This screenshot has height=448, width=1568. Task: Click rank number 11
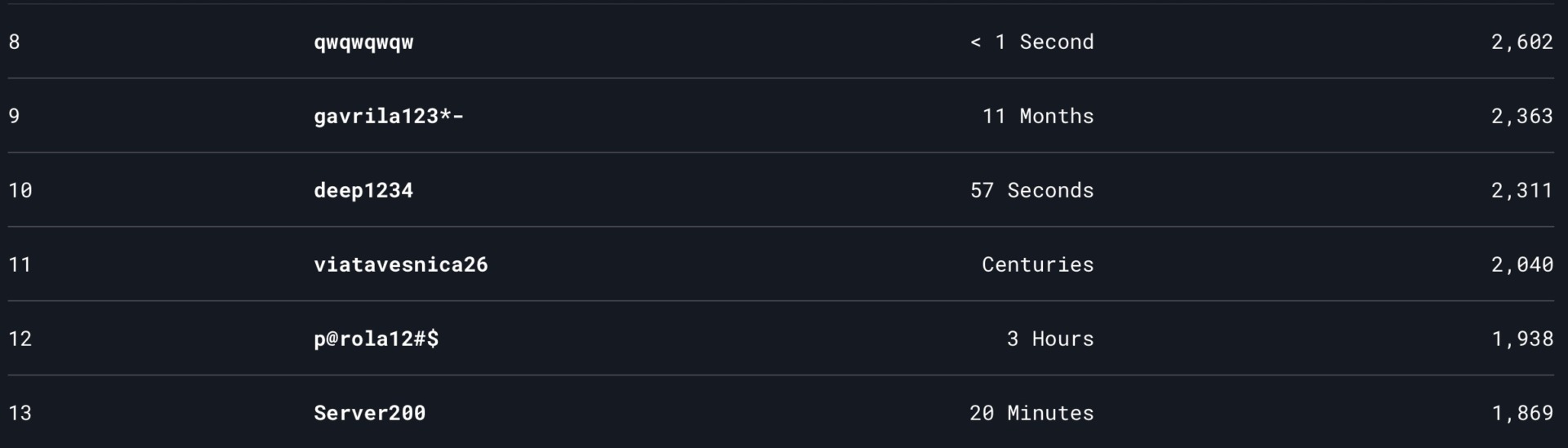(20, 264)
